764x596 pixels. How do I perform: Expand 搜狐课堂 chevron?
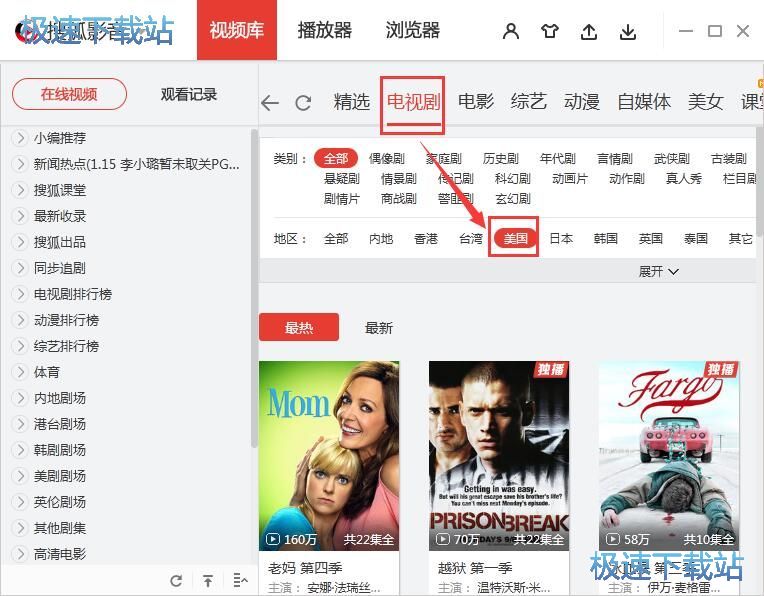pos(20,190)
